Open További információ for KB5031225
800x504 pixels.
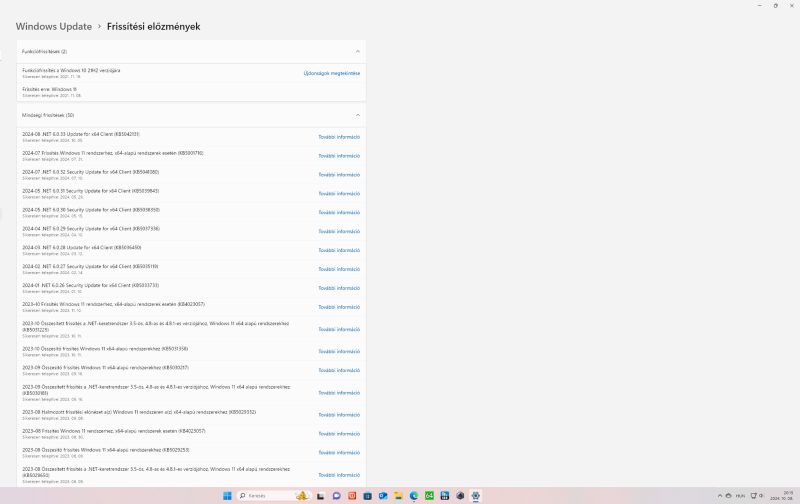click(339, 330)
